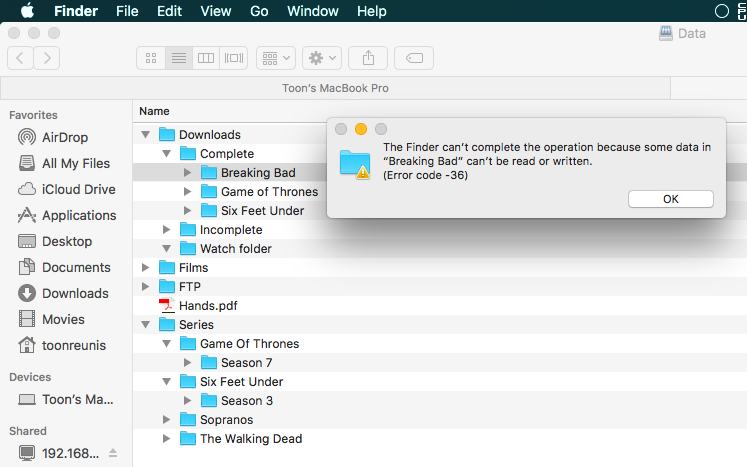
Task: Open the Action gear menu
Action: tap(322, 58)
